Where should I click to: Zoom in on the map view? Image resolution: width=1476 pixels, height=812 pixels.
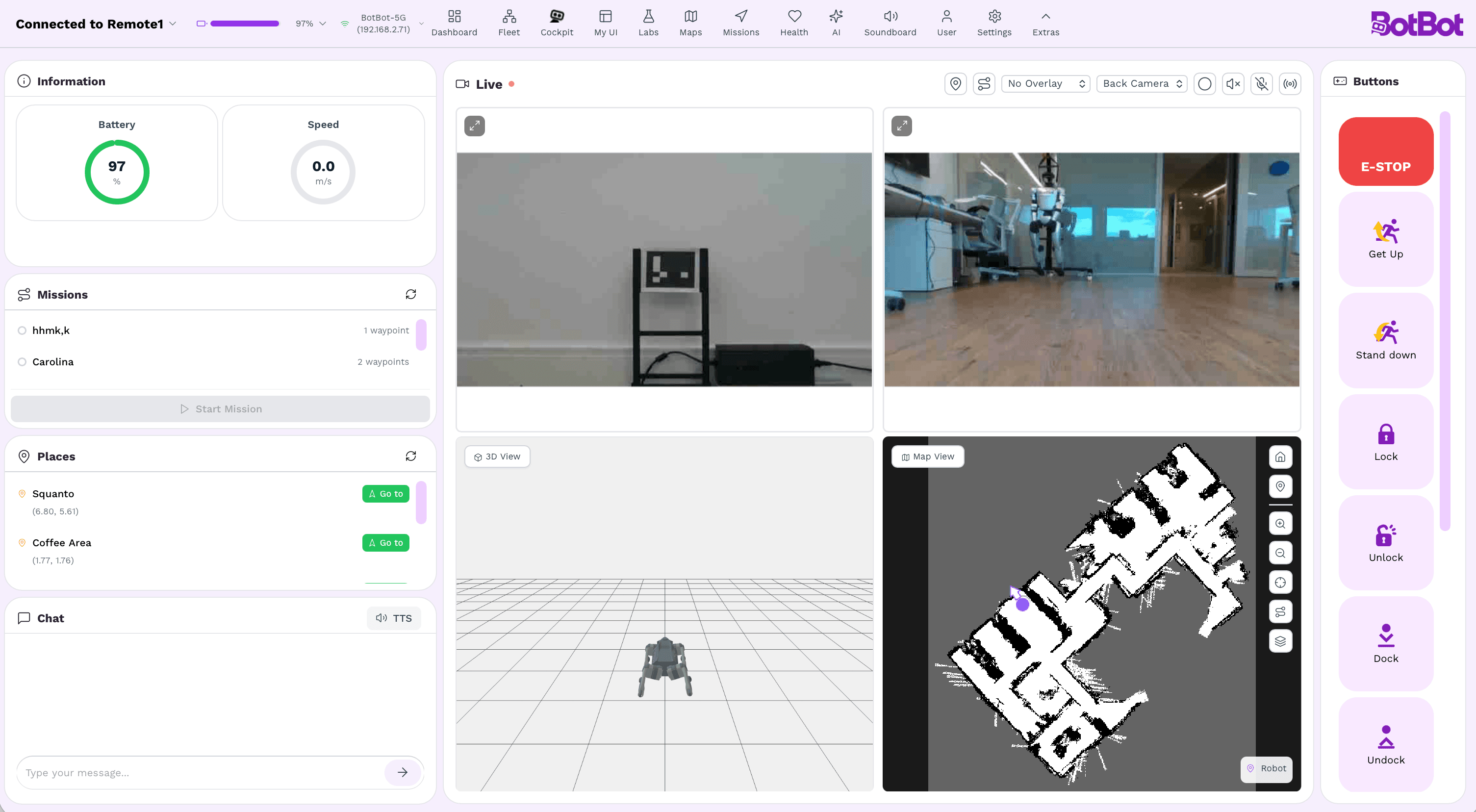coord(1281,523)
